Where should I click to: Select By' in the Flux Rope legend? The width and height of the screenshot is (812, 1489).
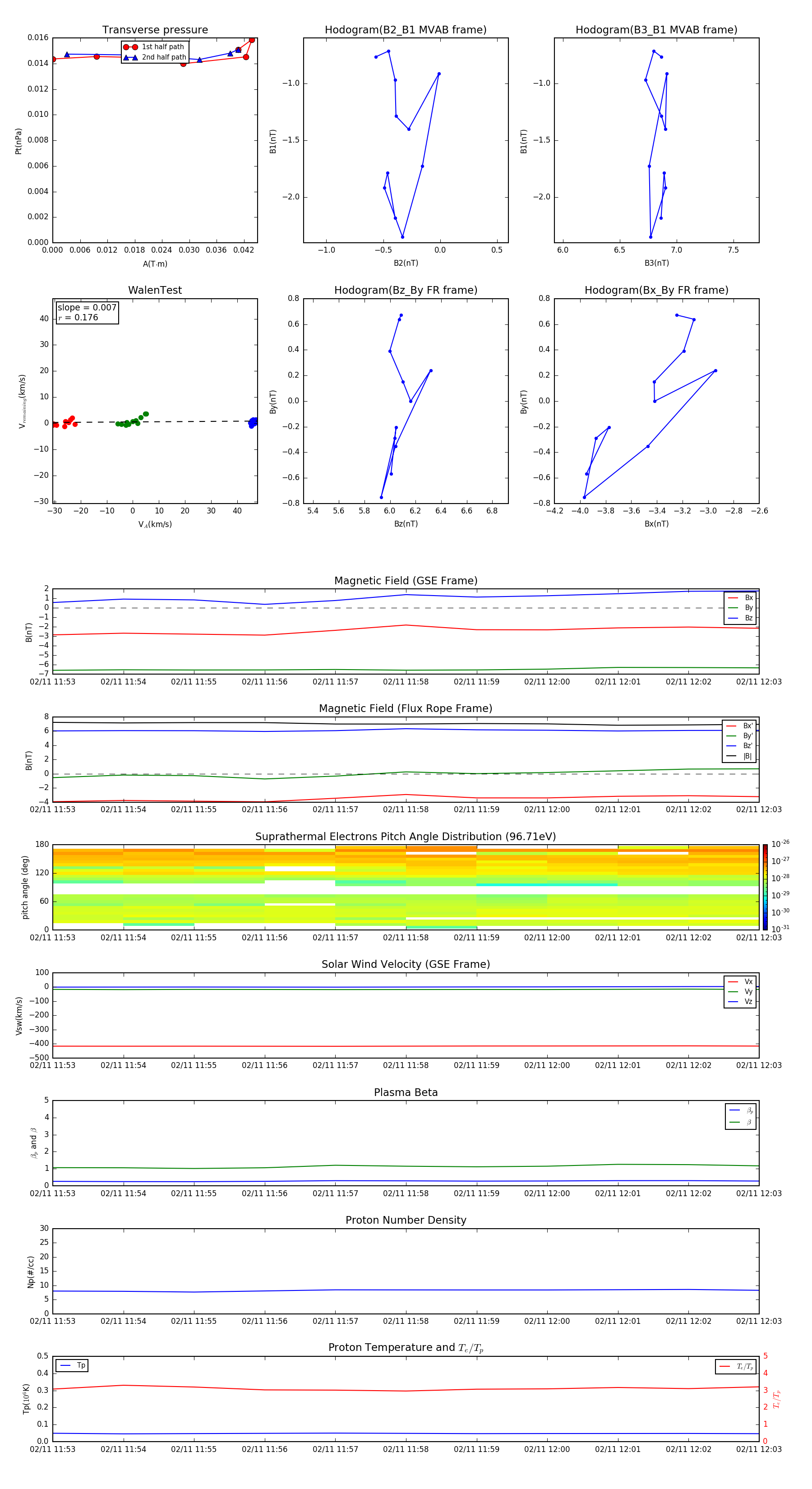coord(740,736)
